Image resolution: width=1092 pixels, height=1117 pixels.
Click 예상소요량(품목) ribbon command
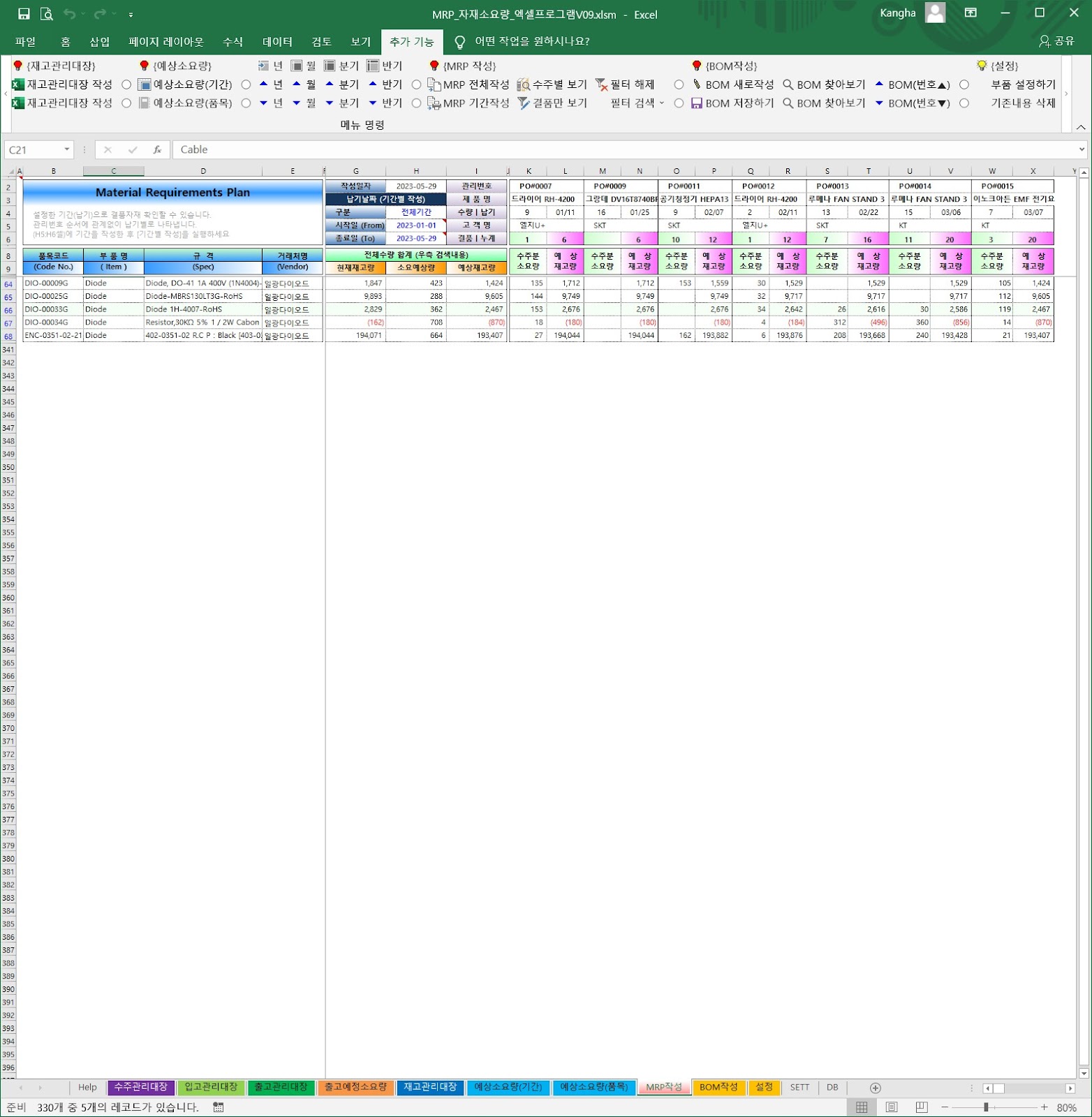pyautogui.click(x=185, y=103)
